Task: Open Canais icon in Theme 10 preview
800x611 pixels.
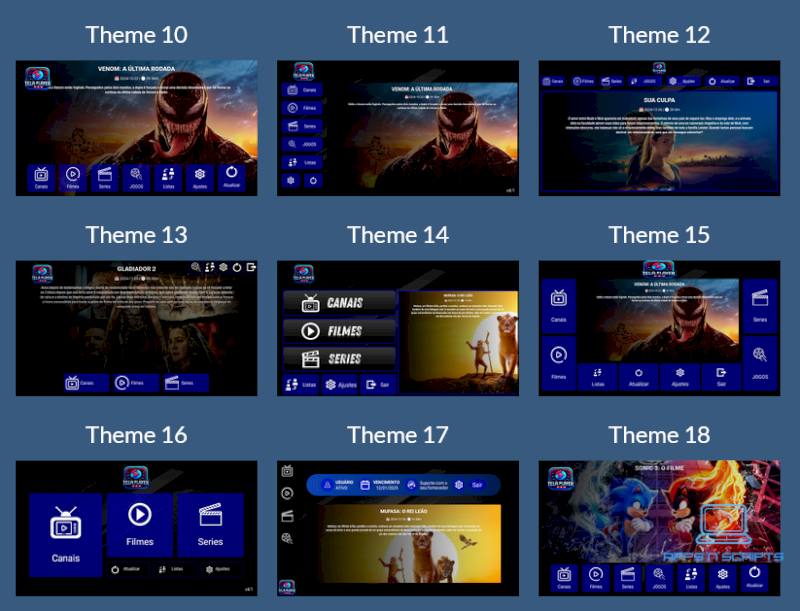Action: pos(41,177)
